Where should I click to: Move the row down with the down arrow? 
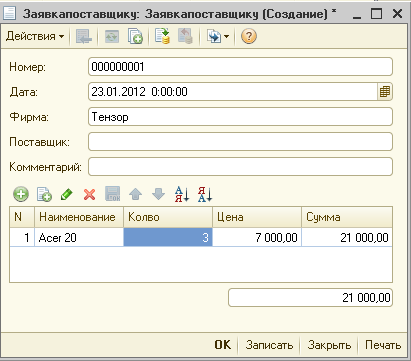click(x=158, y=194)
